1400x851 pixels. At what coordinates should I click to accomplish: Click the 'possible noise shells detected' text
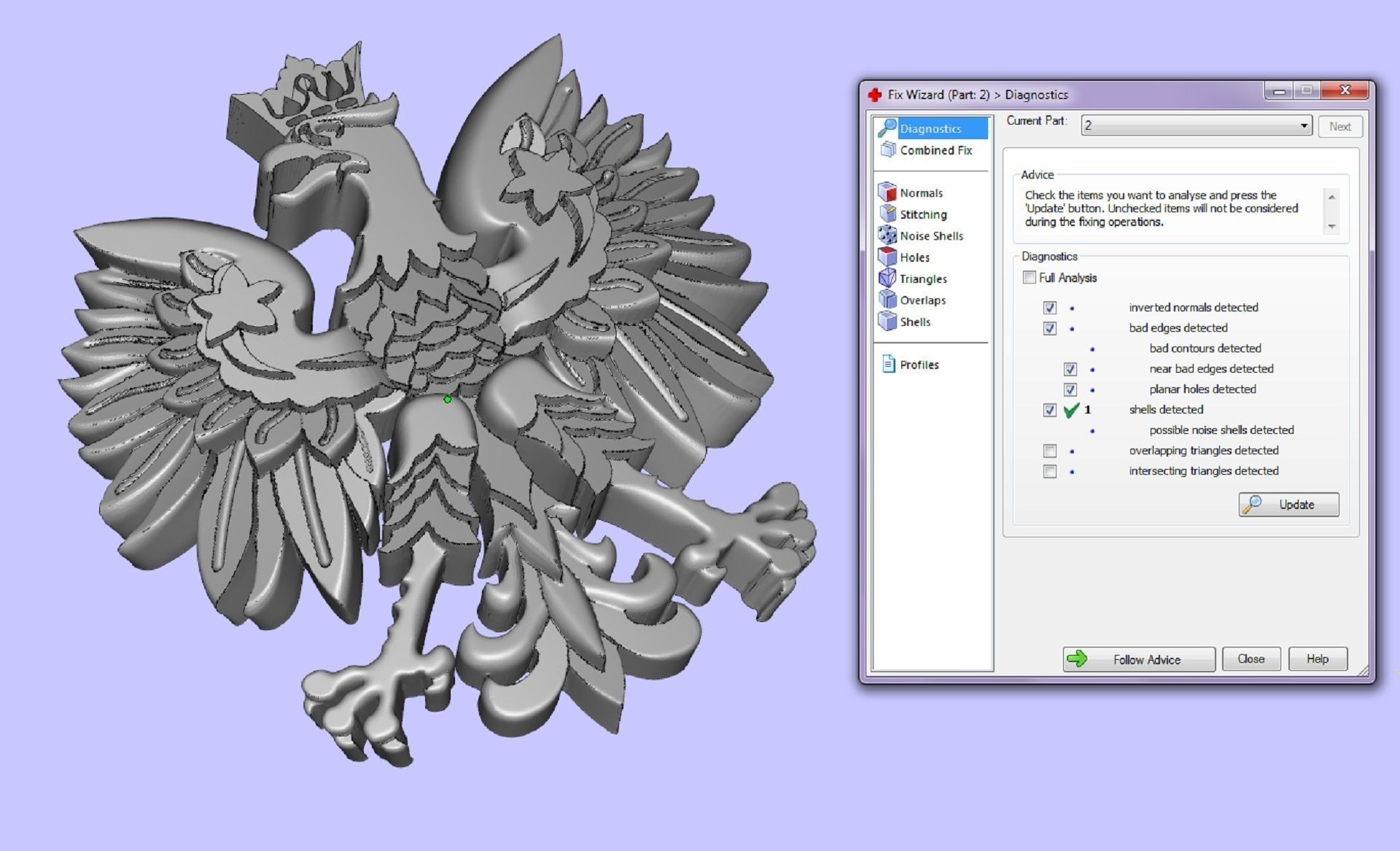[x=1222, y=430]
